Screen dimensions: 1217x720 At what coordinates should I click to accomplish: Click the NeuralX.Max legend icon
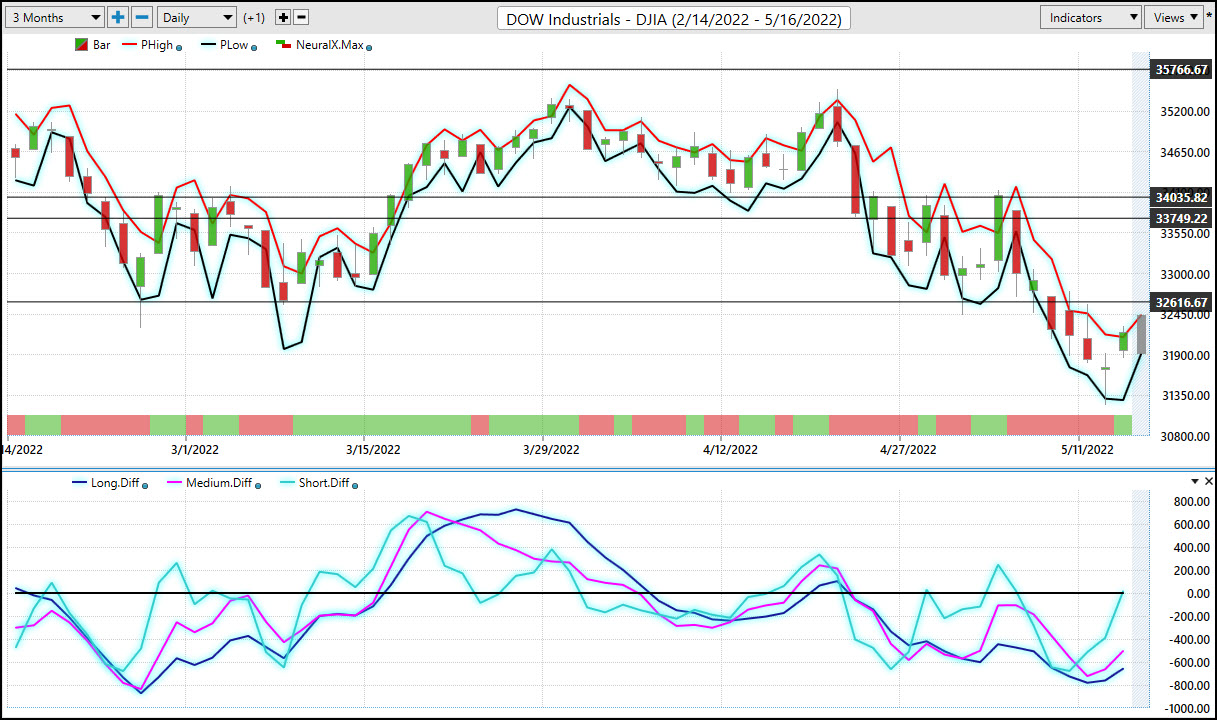click(x=283, y=45)
